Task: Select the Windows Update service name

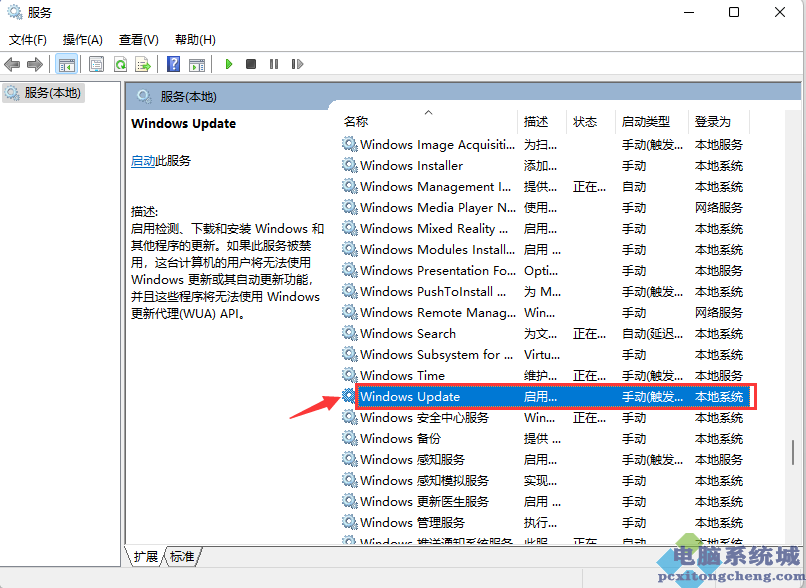Action: pos(410,397)
